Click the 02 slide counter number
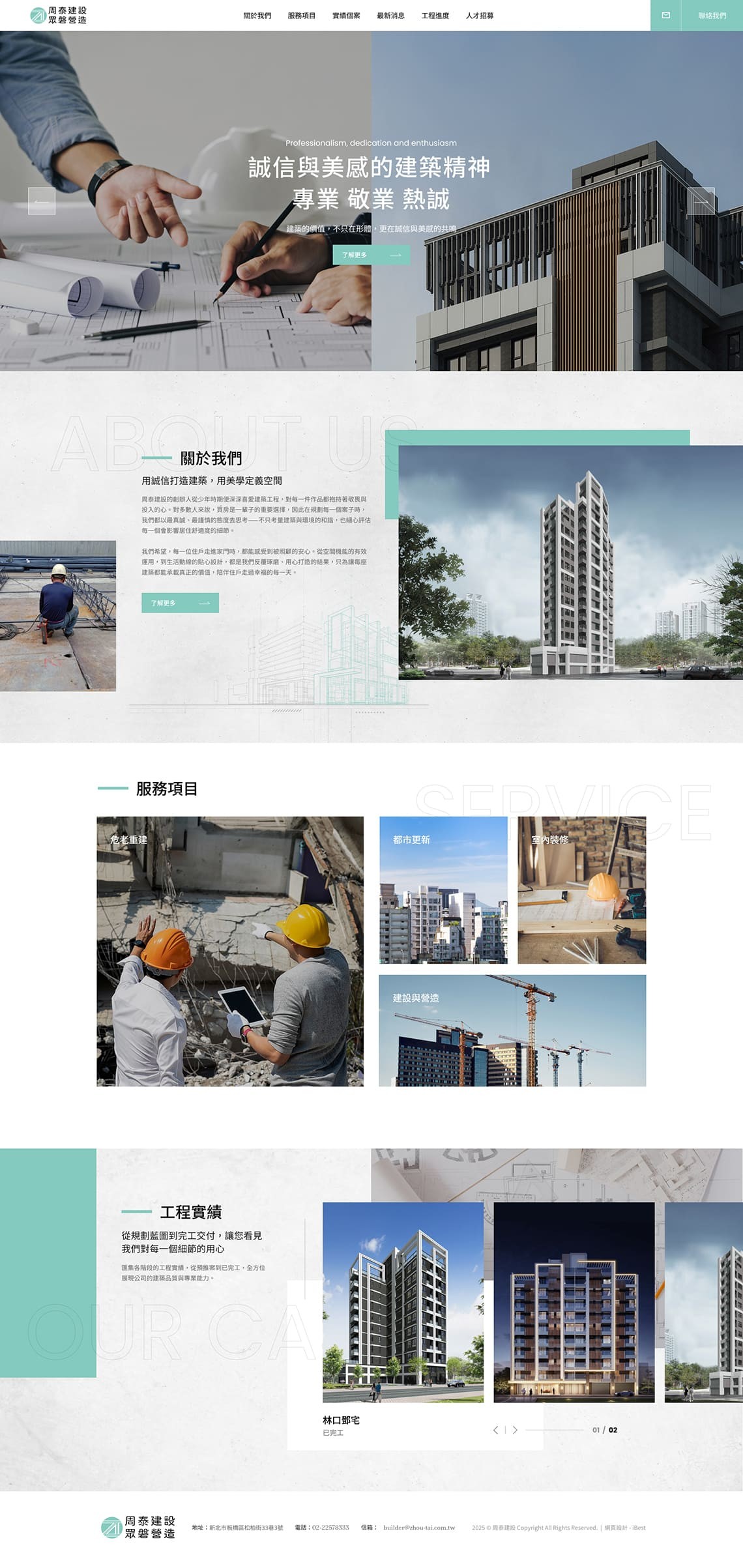Image resolution: width=743 pixels, height=1568 pixels. (x=613, y=1430)
